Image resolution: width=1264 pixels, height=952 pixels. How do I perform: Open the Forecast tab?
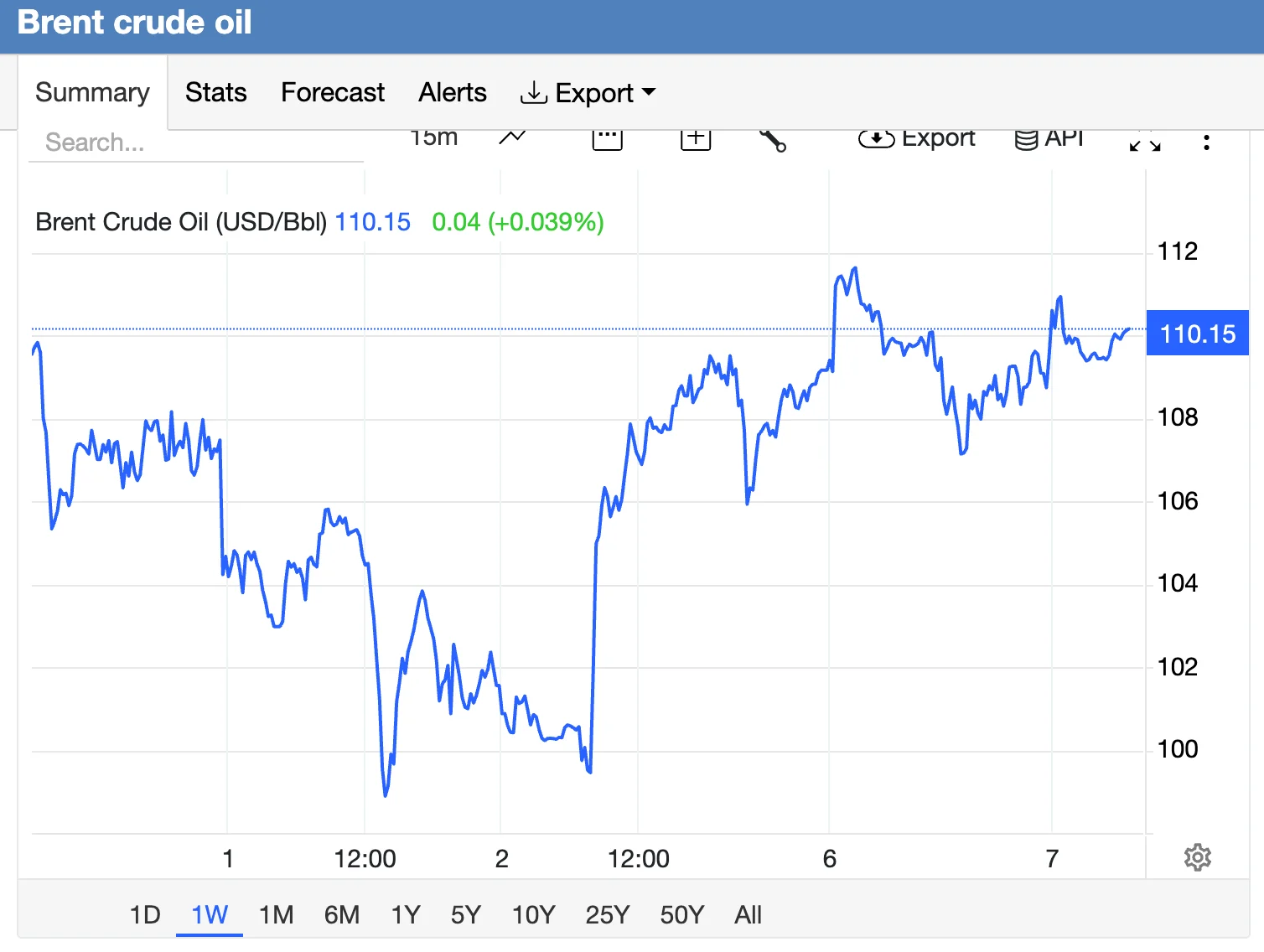tap(332, 92)
